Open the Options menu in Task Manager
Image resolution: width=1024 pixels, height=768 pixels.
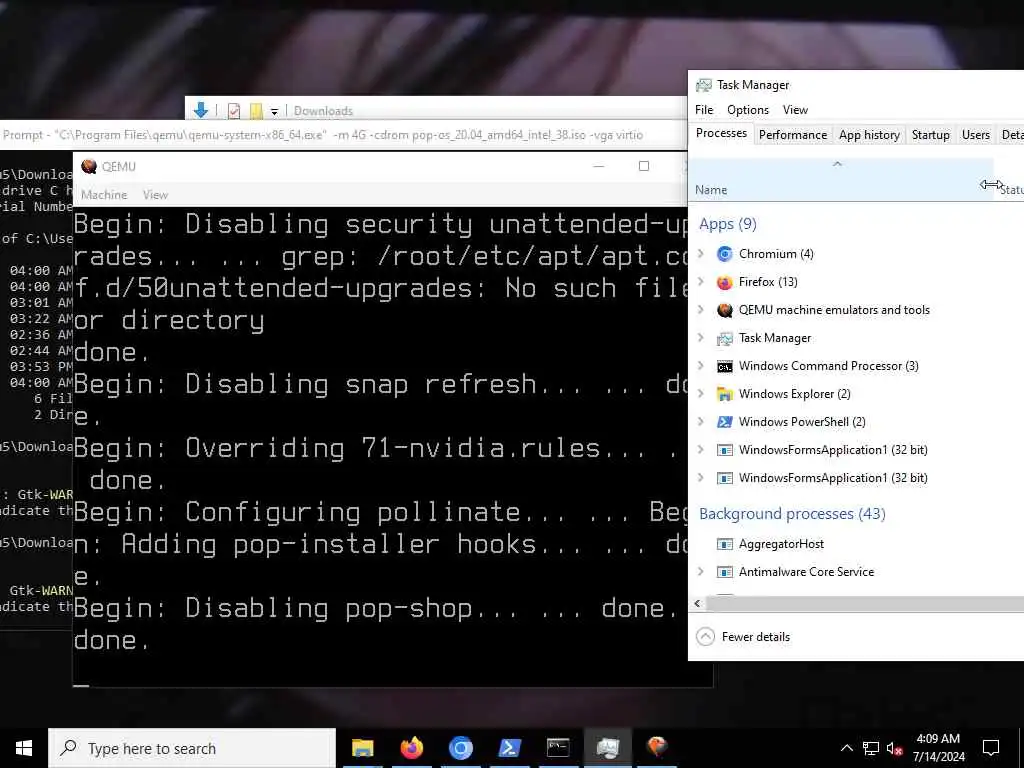(x=748, y=110)
